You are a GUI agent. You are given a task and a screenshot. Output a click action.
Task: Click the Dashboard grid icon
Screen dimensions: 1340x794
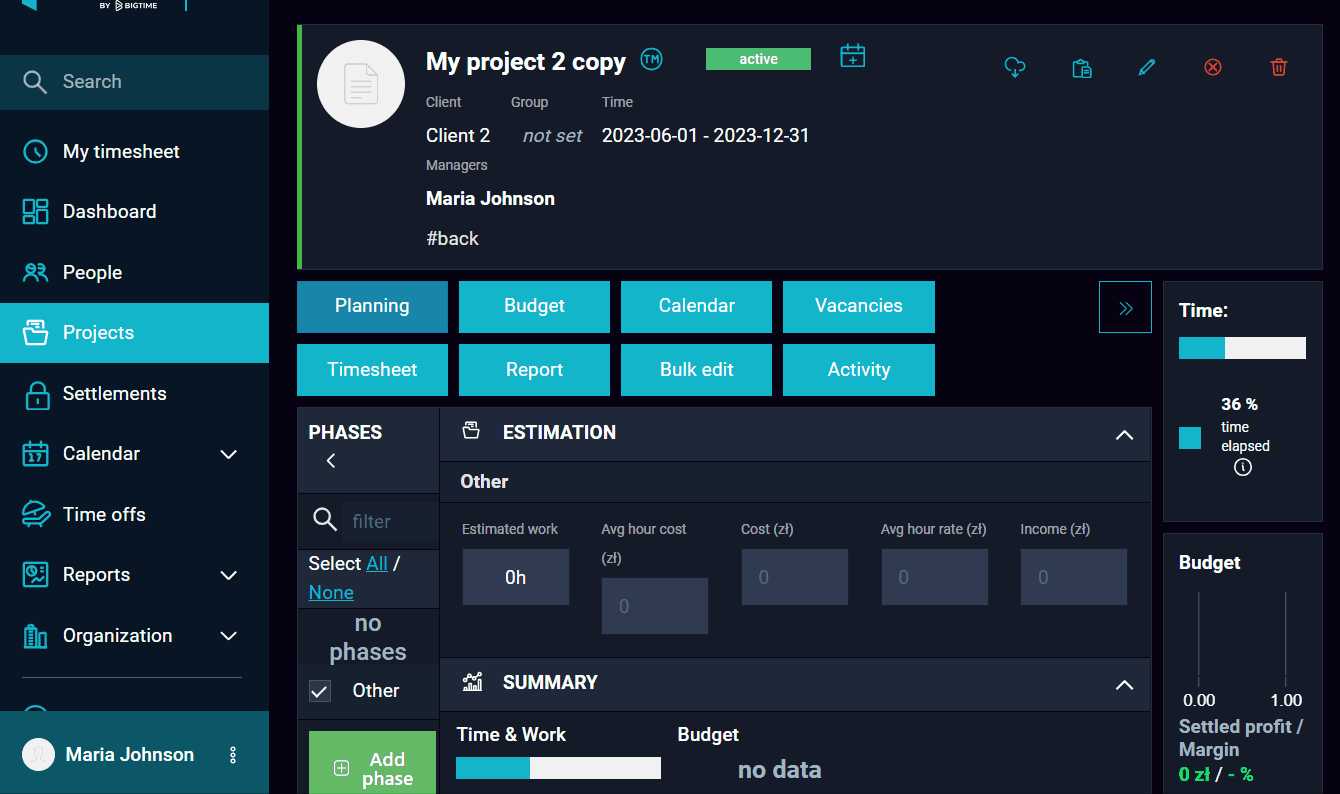pos(35,212)
